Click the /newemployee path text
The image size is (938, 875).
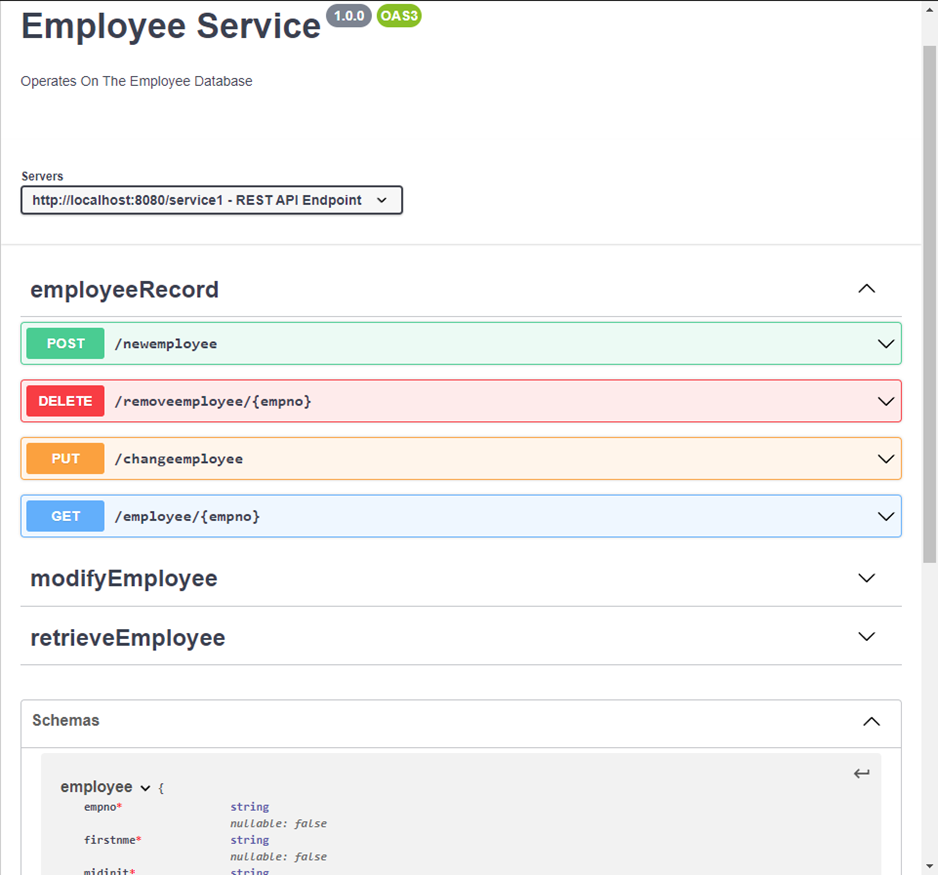pyautogui.click(x=166, y=344)
